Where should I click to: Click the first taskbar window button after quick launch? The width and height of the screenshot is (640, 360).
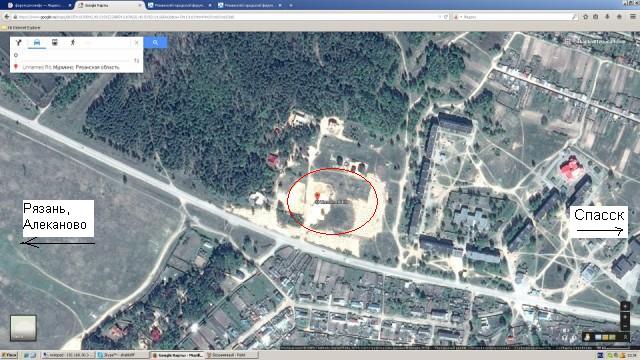click(x=68, y=355)
